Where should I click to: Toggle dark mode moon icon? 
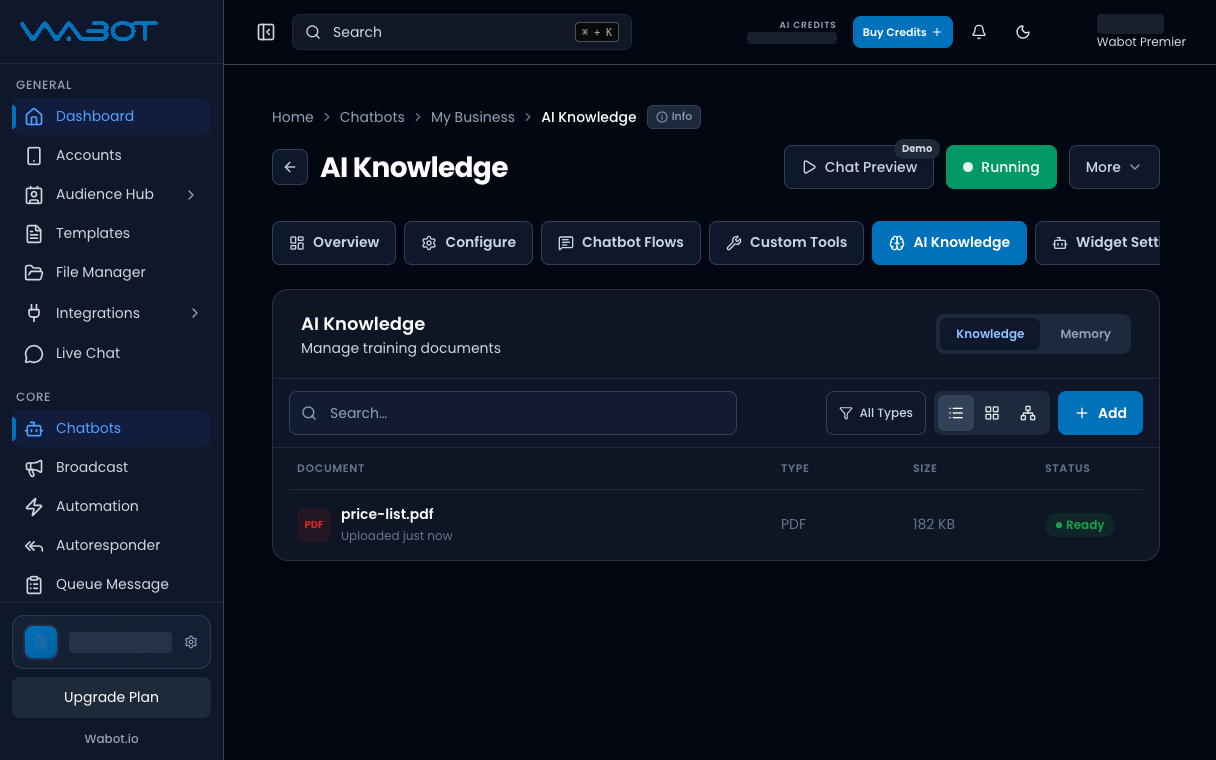tap(1023, 32)
